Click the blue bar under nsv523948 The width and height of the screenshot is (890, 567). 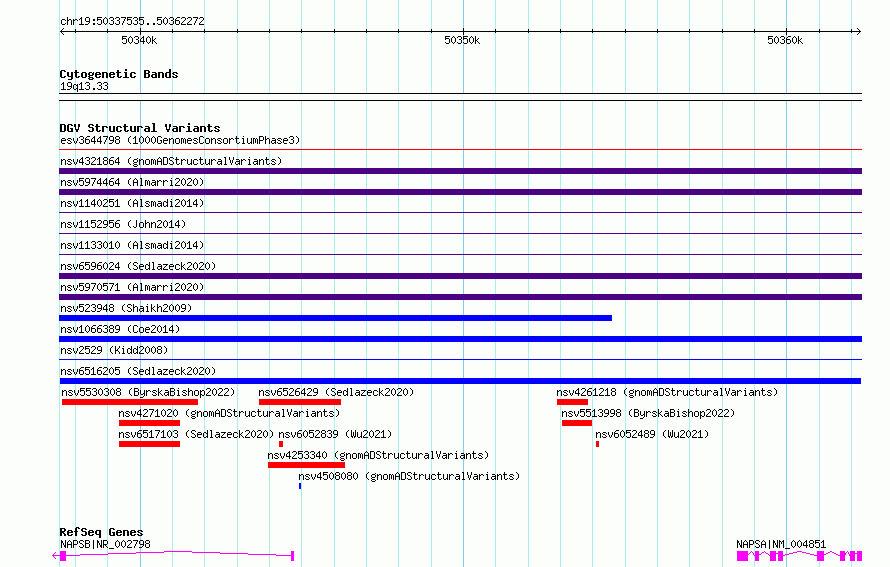pyautogui.click(x=335, y=318)
